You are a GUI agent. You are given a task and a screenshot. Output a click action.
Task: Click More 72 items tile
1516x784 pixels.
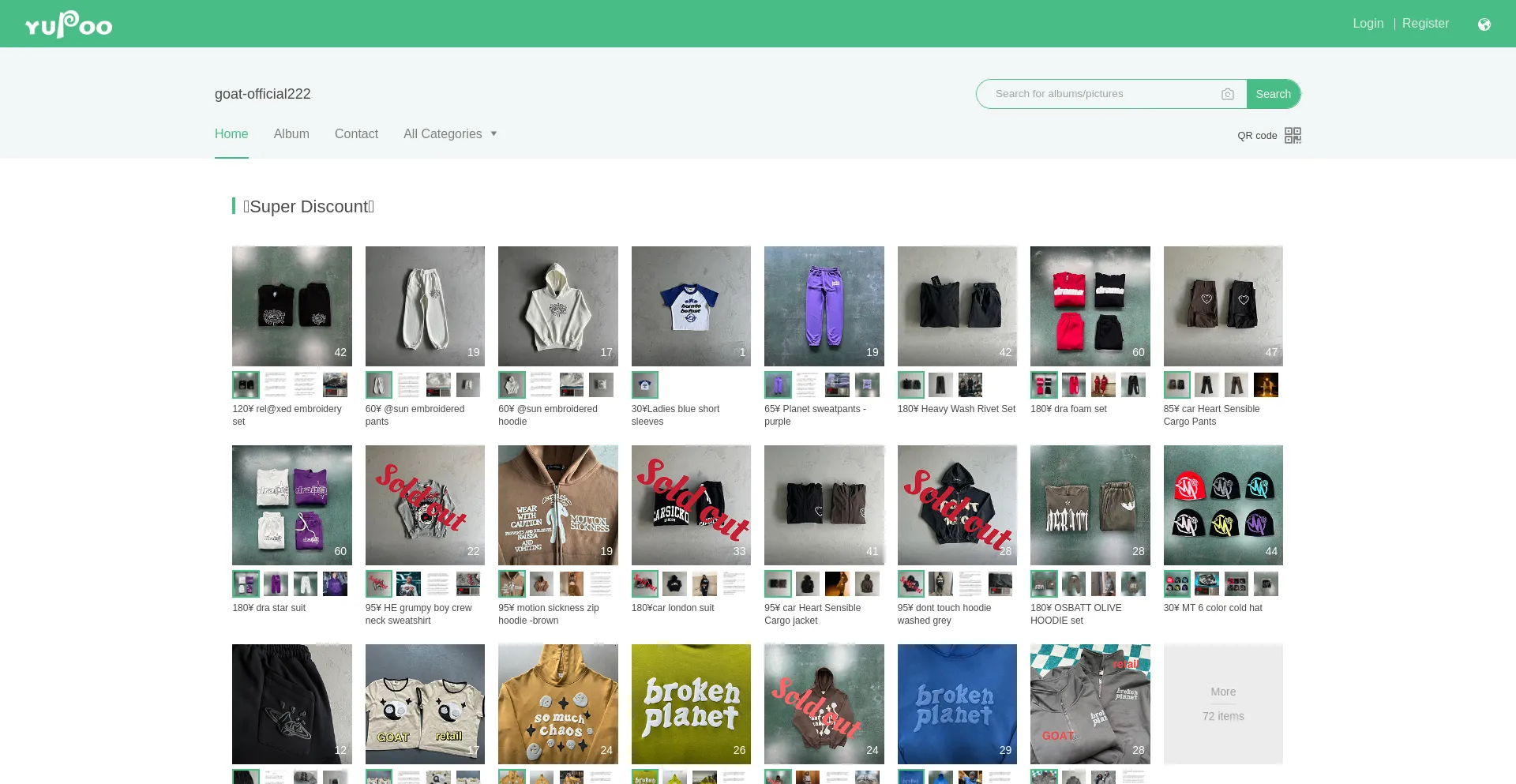pyautogui.click(x=1222, y=703)
